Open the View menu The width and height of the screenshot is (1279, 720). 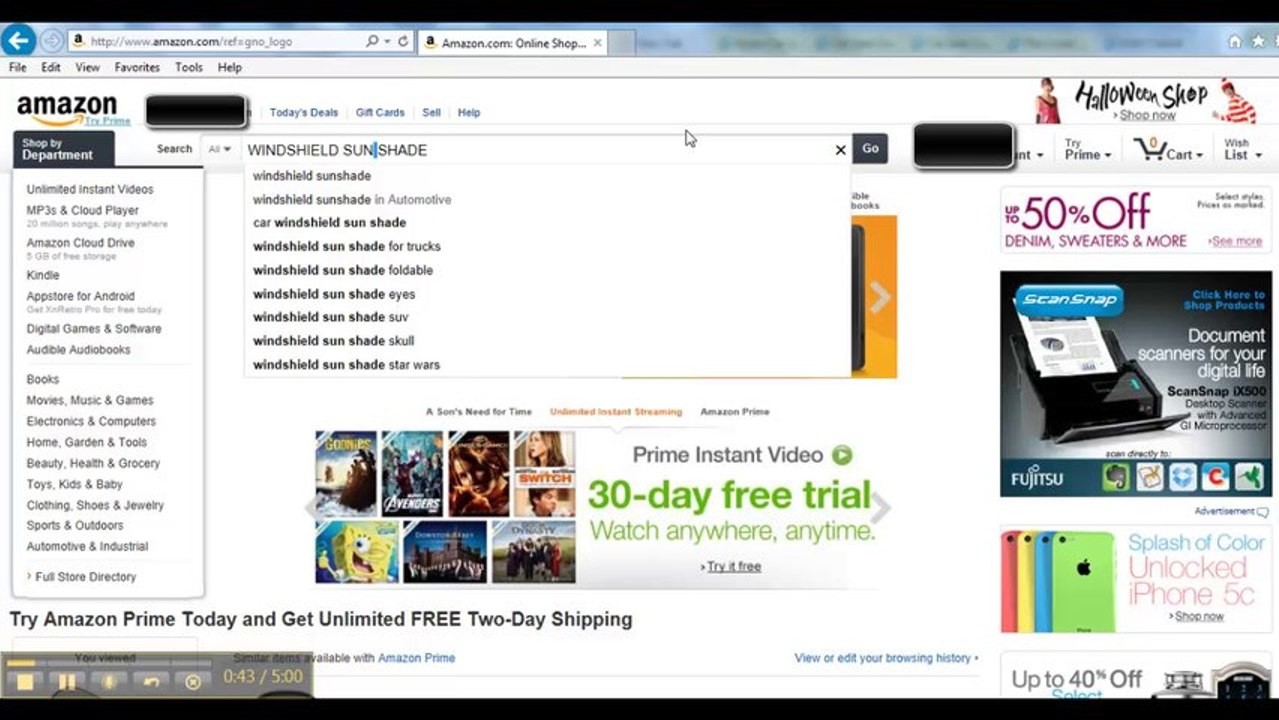88,68
